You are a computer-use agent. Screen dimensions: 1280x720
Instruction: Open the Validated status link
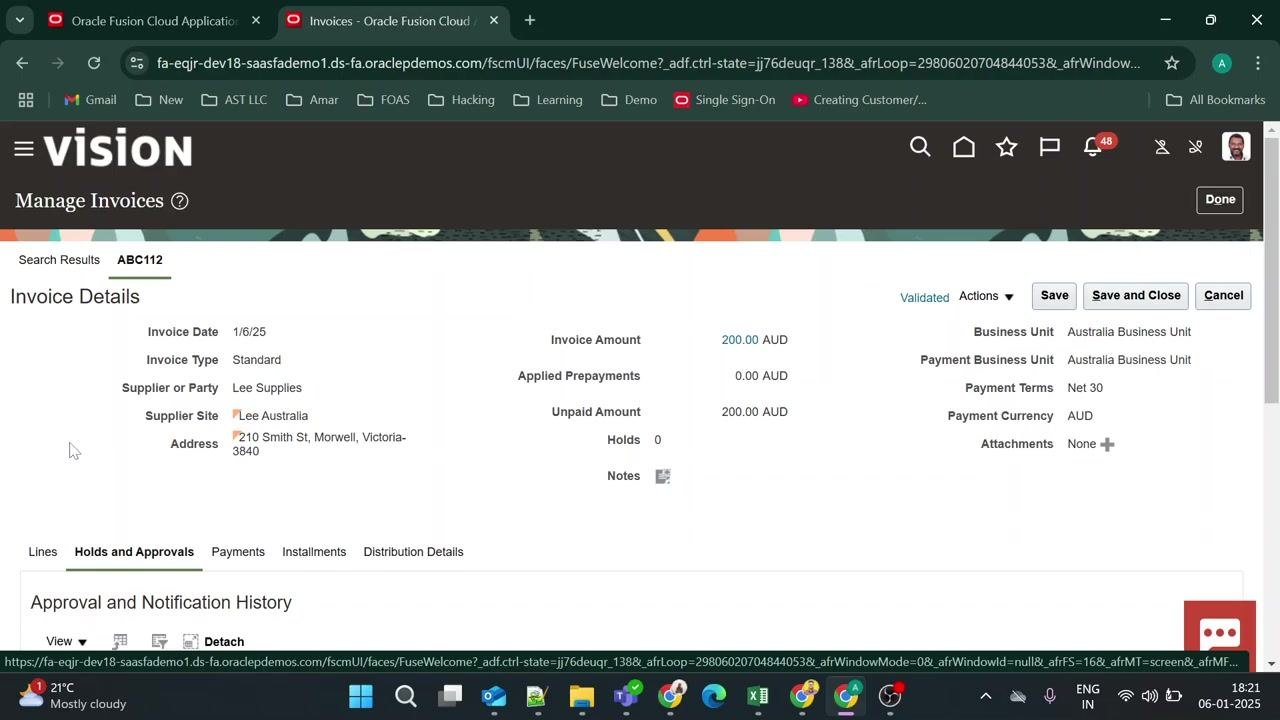click(924, 298)
